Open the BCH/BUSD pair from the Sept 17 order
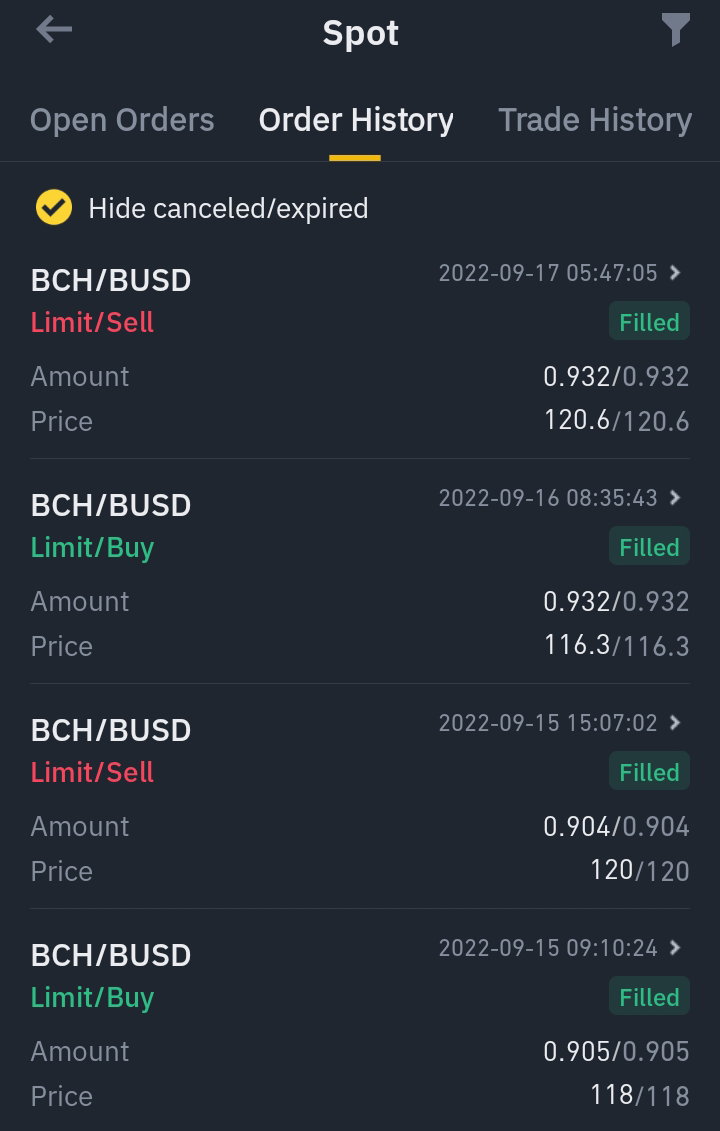The image size is (720, 1131). pos(110,280)
